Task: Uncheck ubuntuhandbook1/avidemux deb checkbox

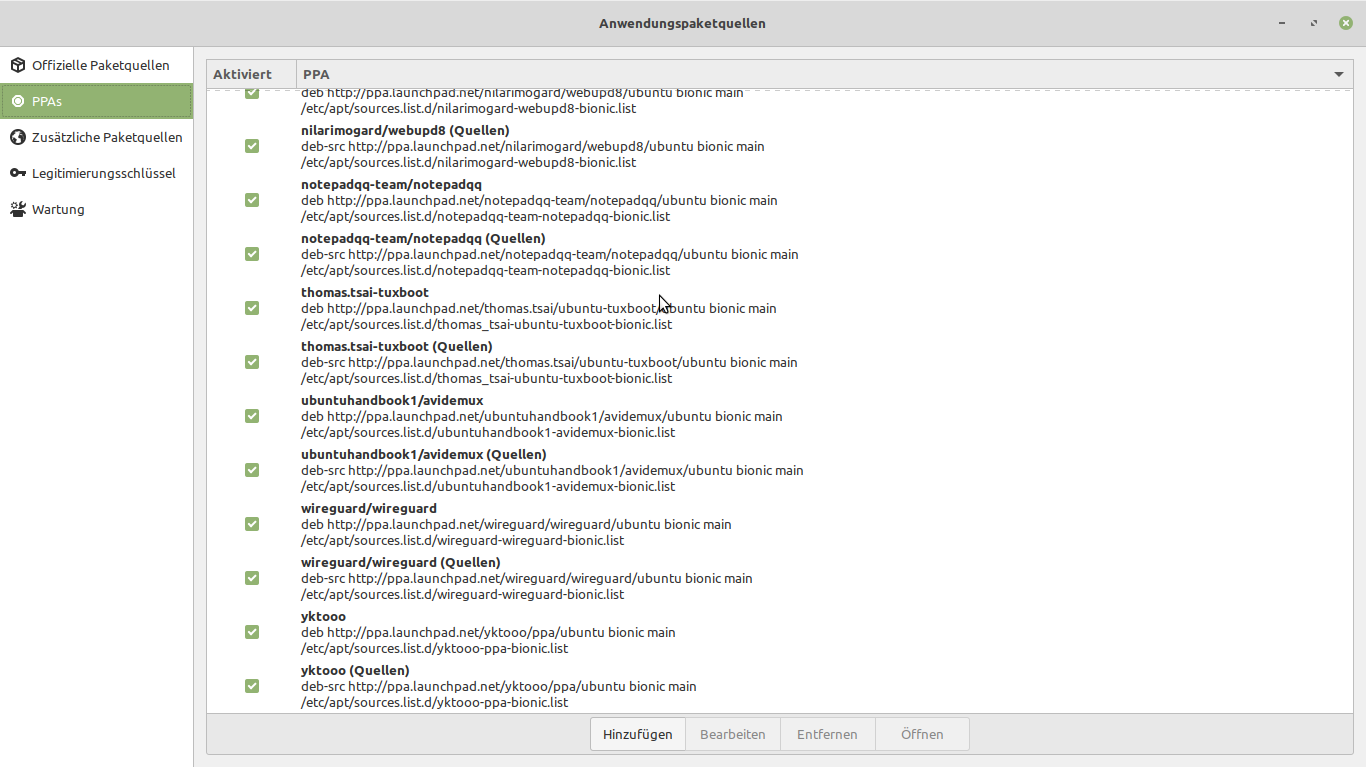Action: coord(252,416)
